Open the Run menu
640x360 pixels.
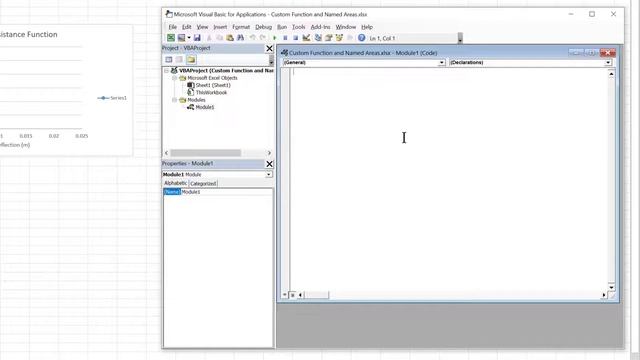pyautogui.click(x=282, y=27)
